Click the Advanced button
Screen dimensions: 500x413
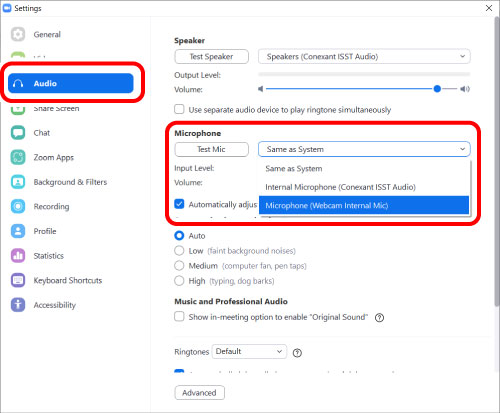pos(199,393)
